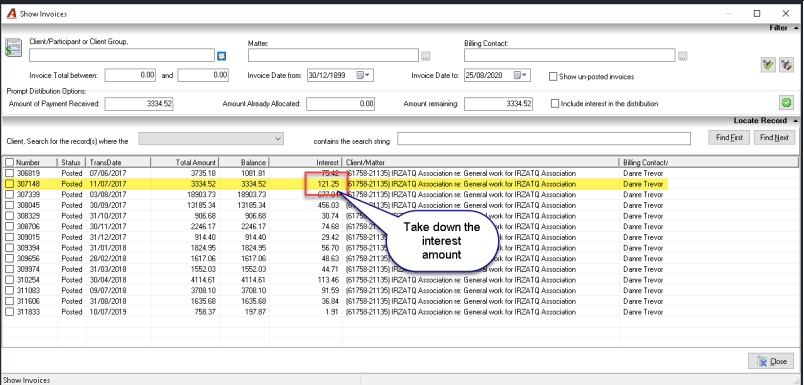The height and width of the screenshot is (385, 804).
Task: Open the Invoice Date from calendar picker
Action: click(363, 75)
